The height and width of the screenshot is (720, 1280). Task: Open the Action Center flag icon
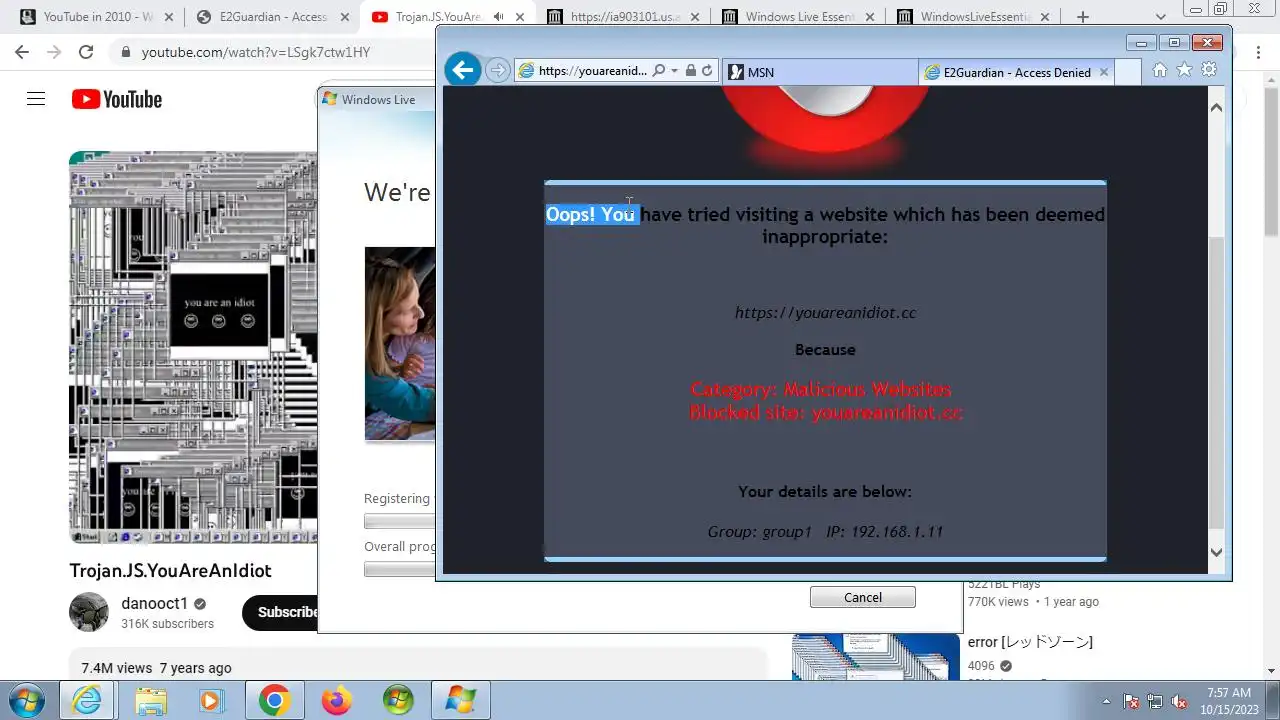[x=1131, y=701]
